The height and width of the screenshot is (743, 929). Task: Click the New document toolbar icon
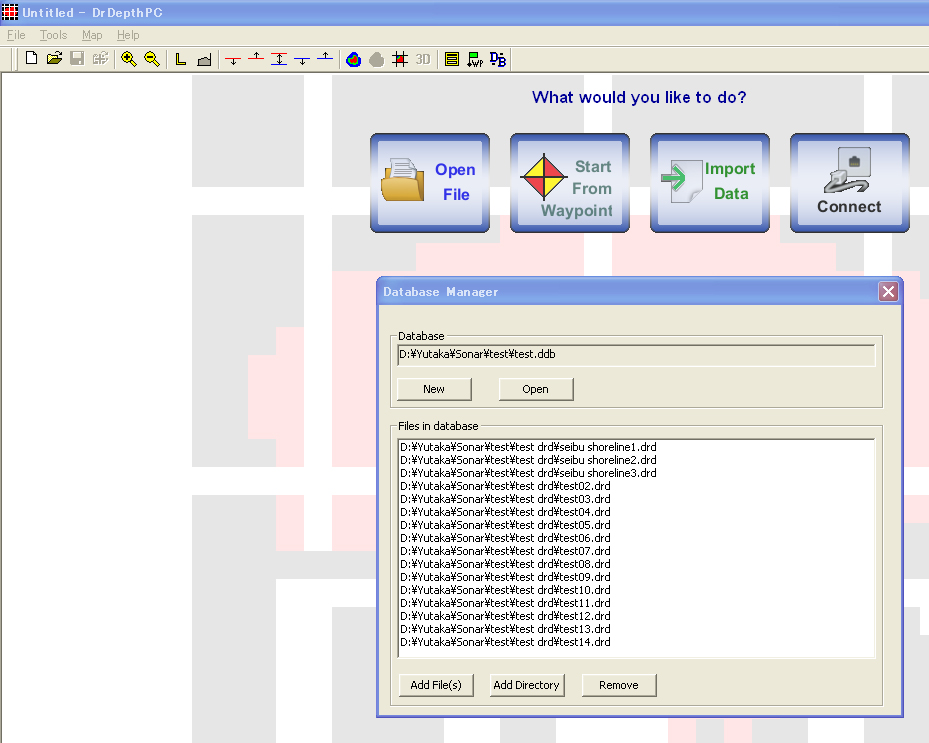point(31,59)
